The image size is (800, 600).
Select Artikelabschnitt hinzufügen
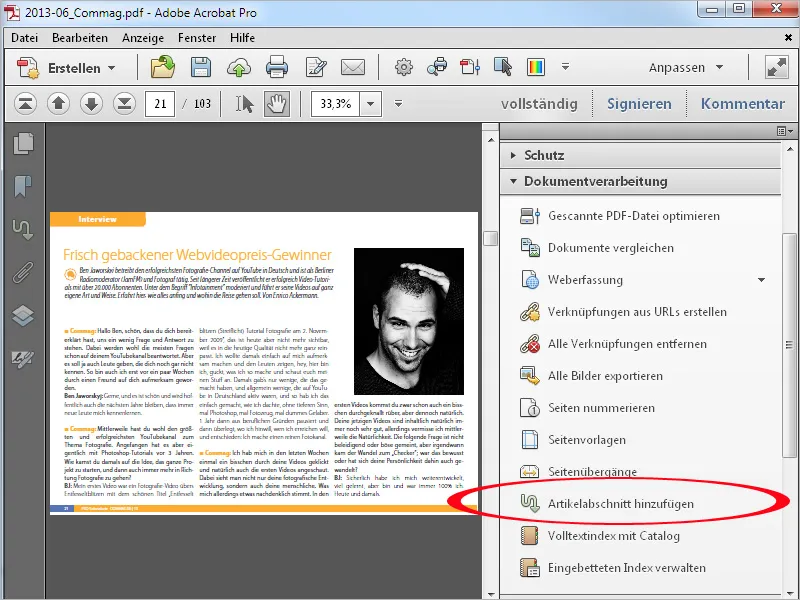click(620, 504)
